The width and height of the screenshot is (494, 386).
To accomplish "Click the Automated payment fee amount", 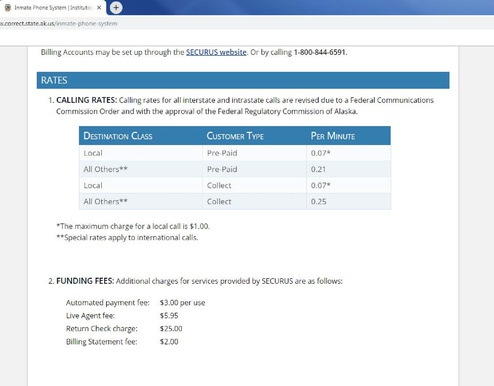I will (x=182, y=303).
